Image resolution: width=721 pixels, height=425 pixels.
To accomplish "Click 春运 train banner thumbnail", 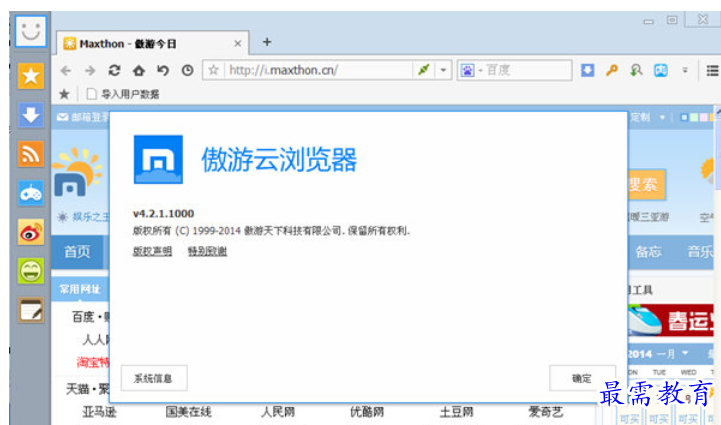I will point(671,321).
